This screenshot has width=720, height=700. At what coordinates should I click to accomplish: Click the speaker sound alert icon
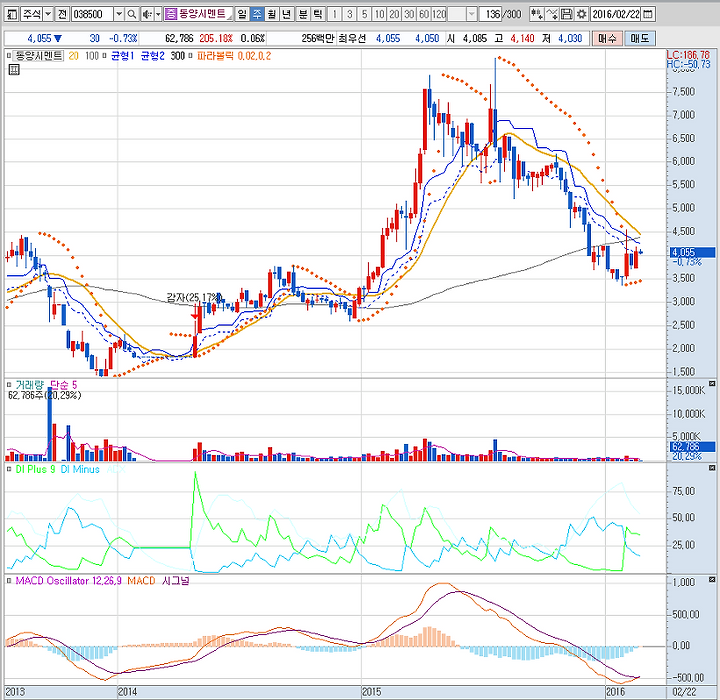tap(147, 14)
